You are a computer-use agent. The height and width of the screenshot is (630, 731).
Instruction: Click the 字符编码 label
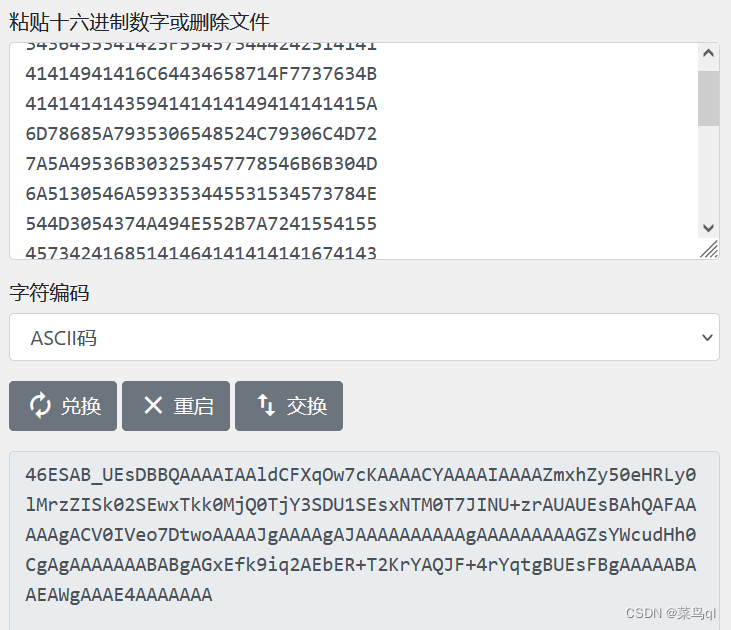click(49, 293)
